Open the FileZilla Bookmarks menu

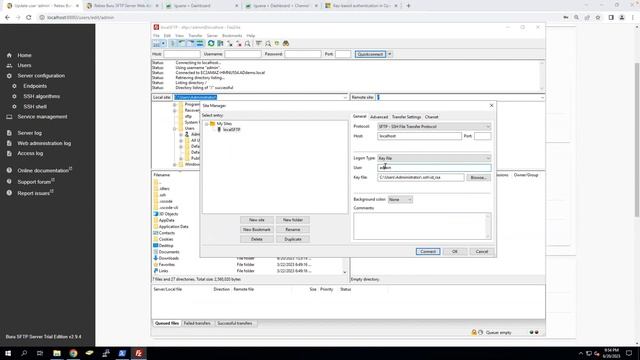click(232, 36)
